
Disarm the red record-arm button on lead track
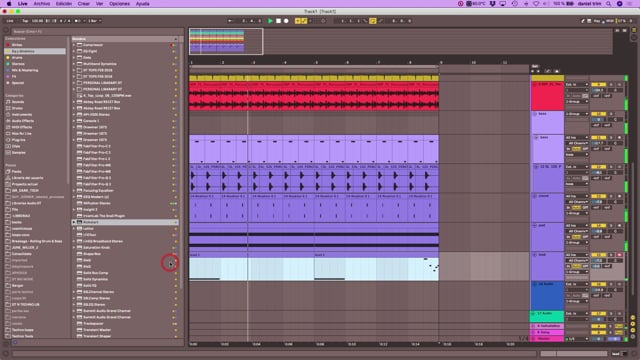619,255
